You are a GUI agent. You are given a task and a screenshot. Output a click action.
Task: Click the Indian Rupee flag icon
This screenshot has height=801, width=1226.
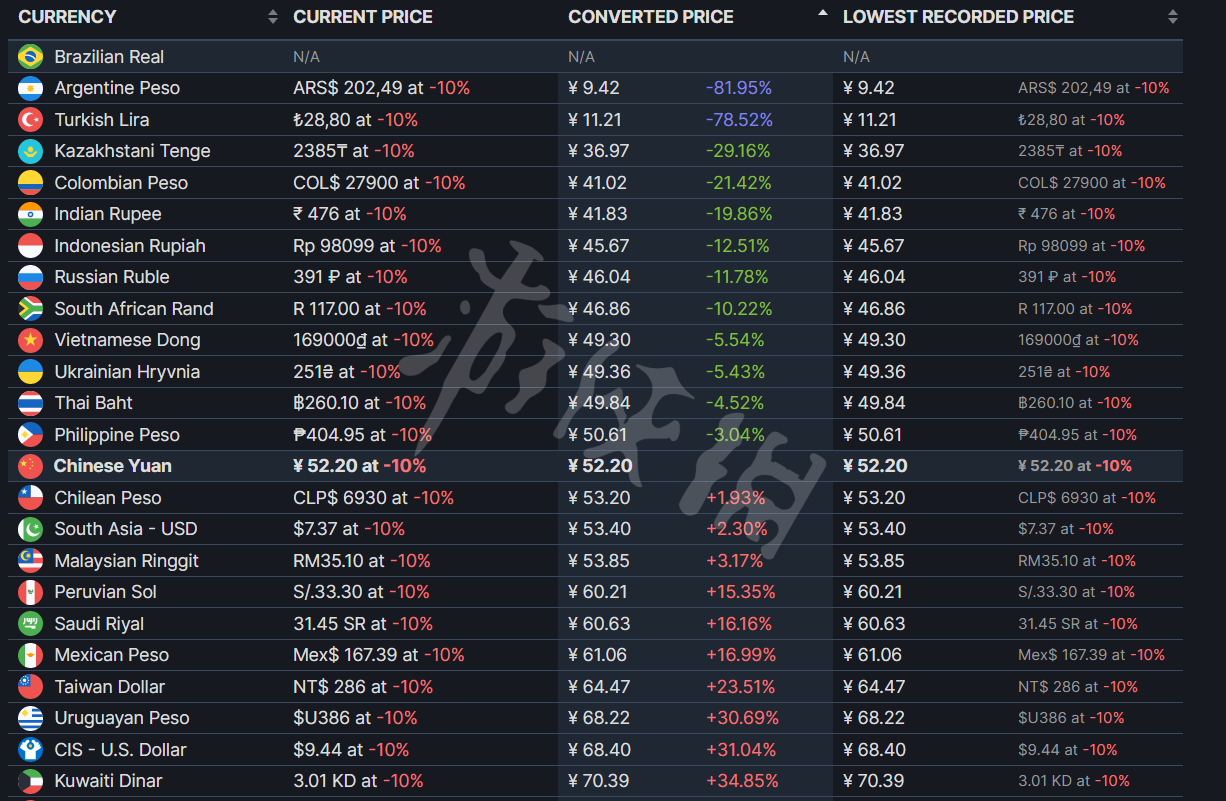[x=30, y=214]
